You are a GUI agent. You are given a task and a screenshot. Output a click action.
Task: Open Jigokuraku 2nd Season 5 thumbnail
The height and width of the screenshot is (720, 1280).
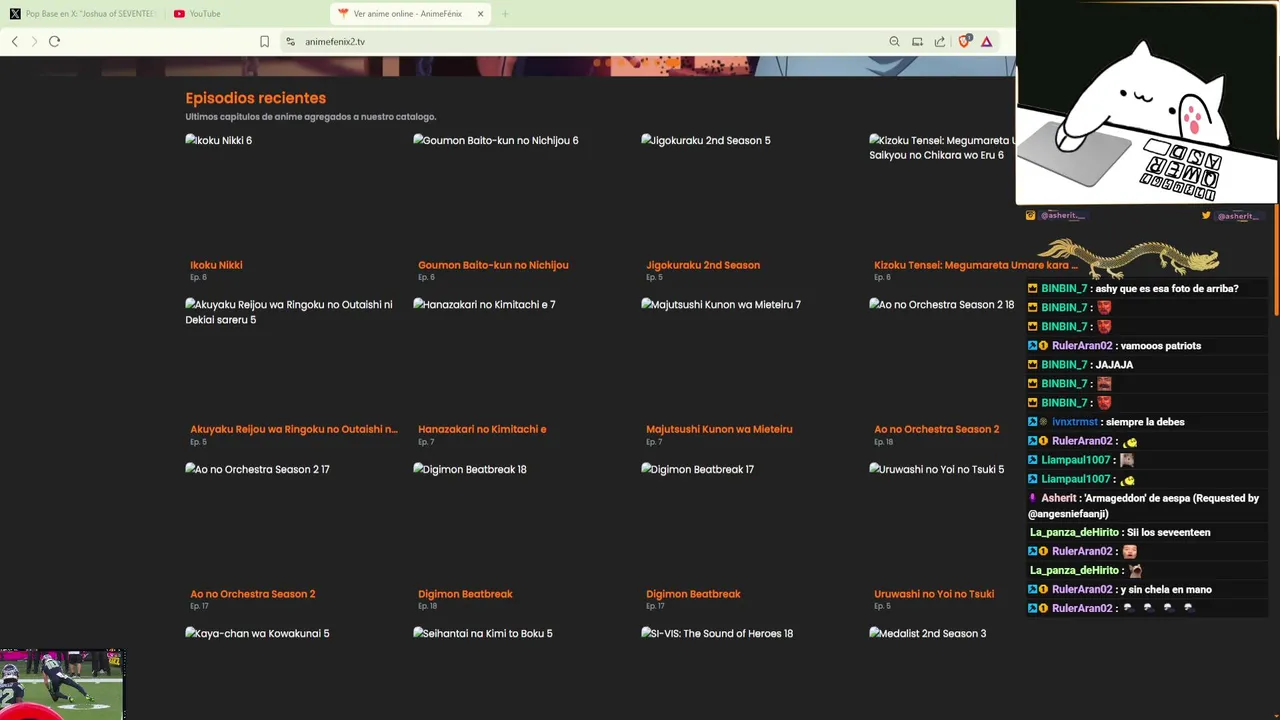[748, 192]
